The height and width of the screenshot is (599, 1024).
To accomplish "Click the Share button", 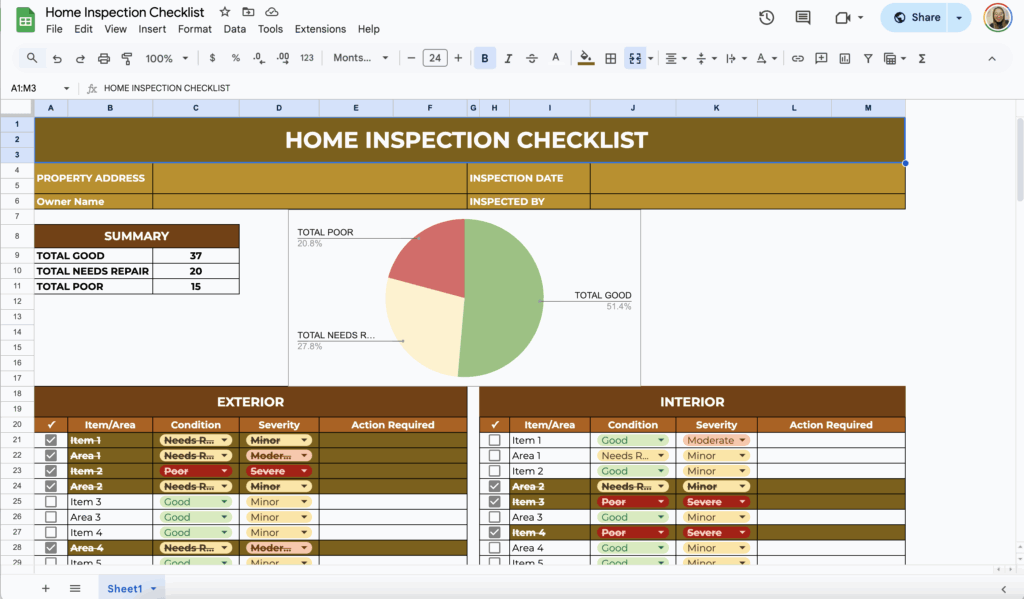I will (912, 17).
